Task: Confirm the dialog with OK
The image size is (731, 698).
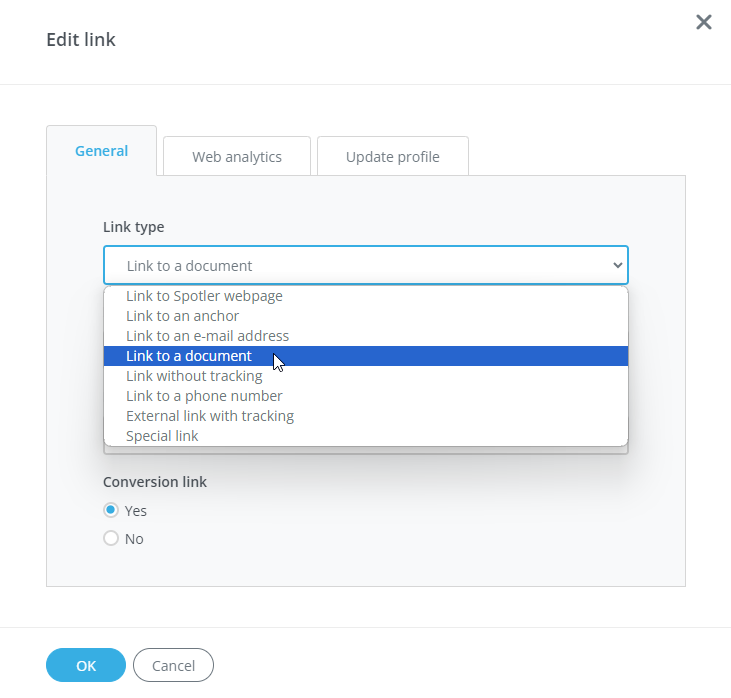Action: coord(86,665)
